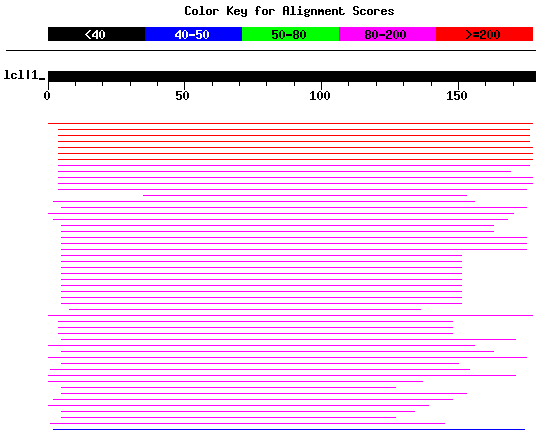Image resolution: width=539 pixels, height=433 pixels.
Task: Select the topmost red alignment hit line
Action: [290, 123]
